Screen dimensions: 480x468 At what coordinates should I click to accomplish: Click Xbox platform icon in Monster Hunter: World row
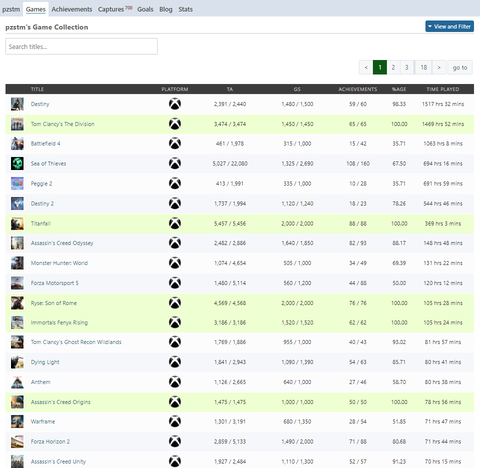coord(175,263)
